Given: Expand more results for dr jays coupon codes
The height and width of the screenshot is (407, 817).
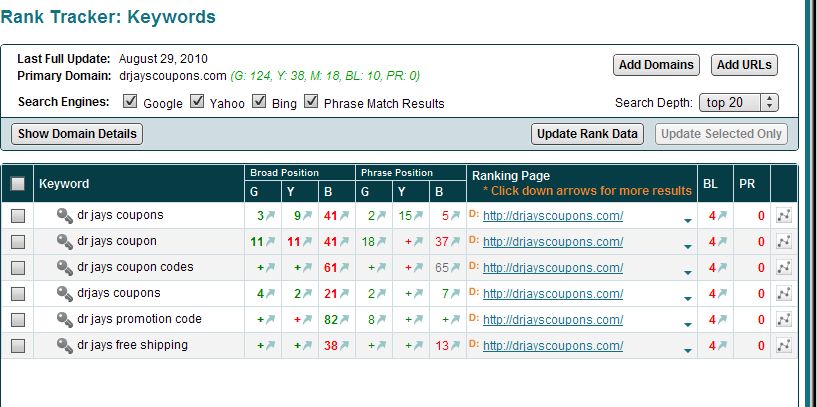Looking at the screenshot, I should [x=688, y=273].
